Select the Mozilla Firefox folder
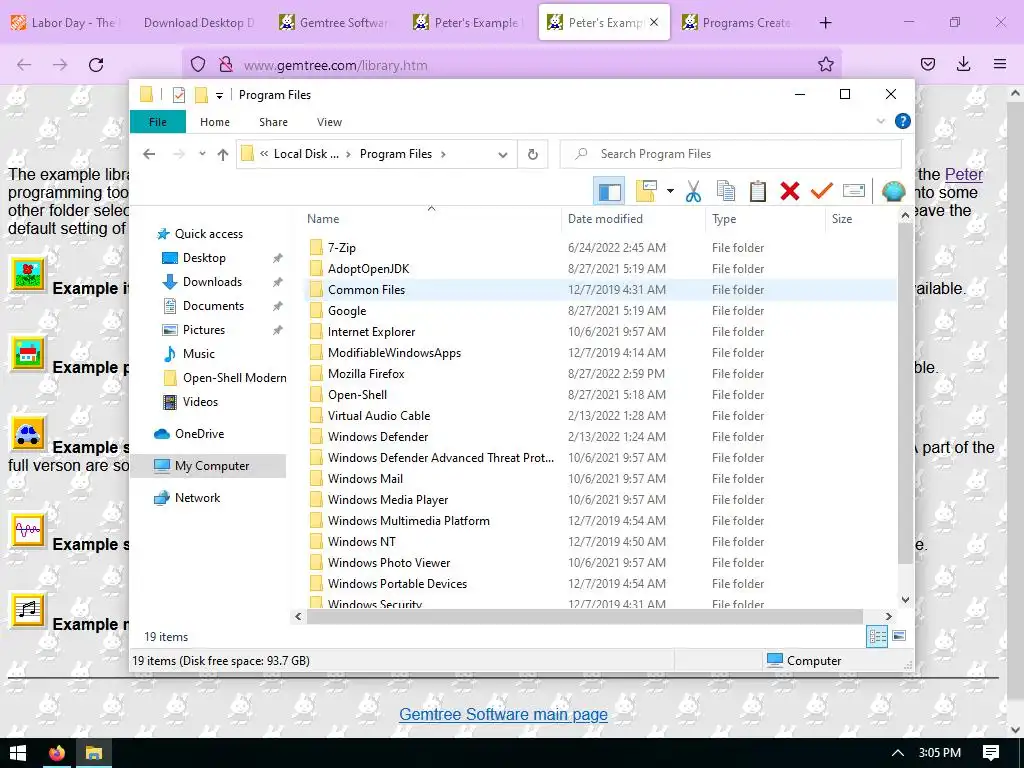 (366, 374)
